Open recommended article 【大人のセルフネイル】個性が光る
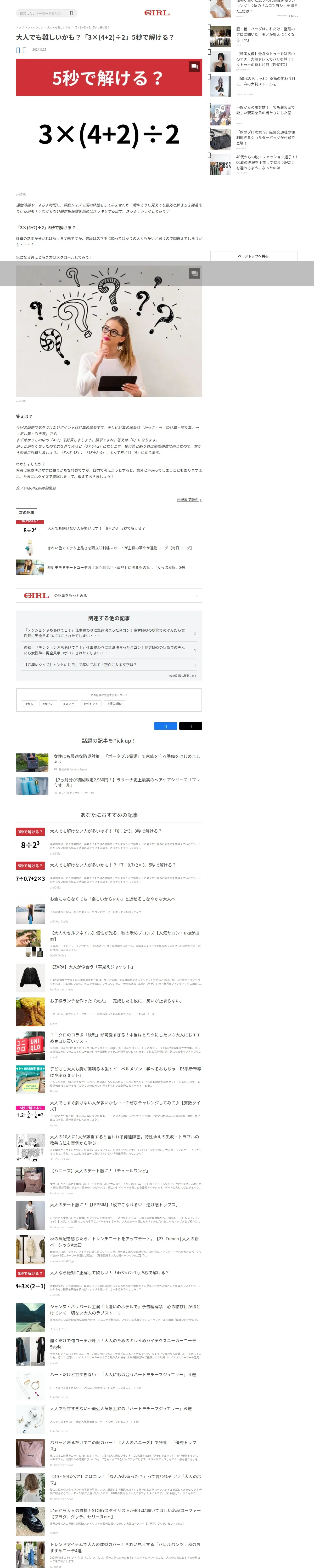Image resolution: width=314 pixels, height=1568 pixels. pyautogui.click(x=124, y=936)
